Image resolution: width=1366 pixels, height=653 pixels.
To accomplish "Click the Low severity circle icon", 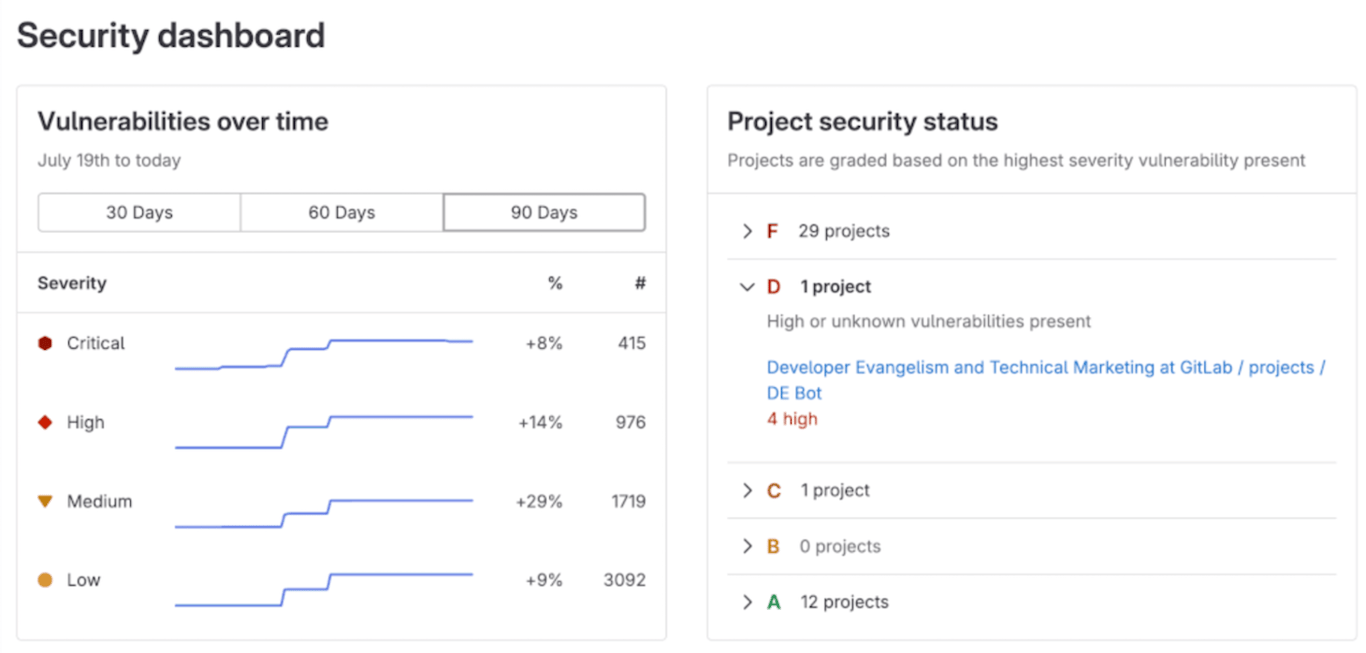I will point(44,580).
